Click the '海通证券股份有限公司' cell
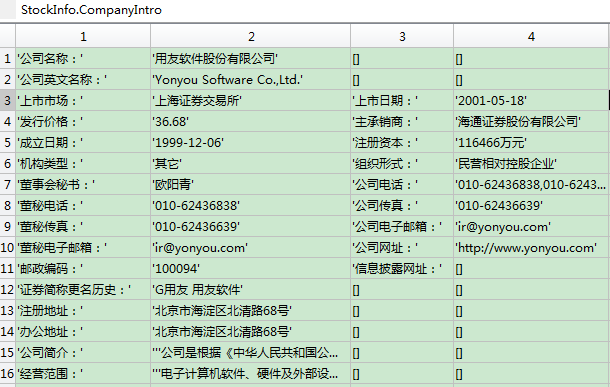The height and width of the screenshot is (387, 610). (531, 122)
